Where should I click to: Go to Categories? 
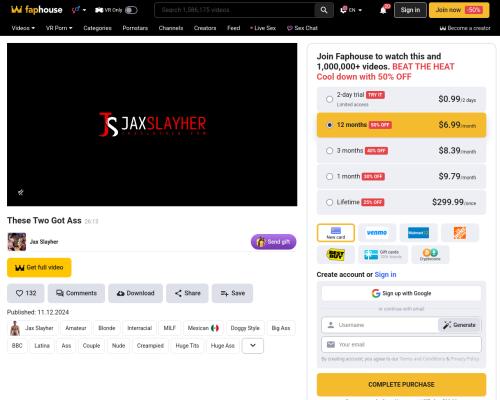(97, 28)
